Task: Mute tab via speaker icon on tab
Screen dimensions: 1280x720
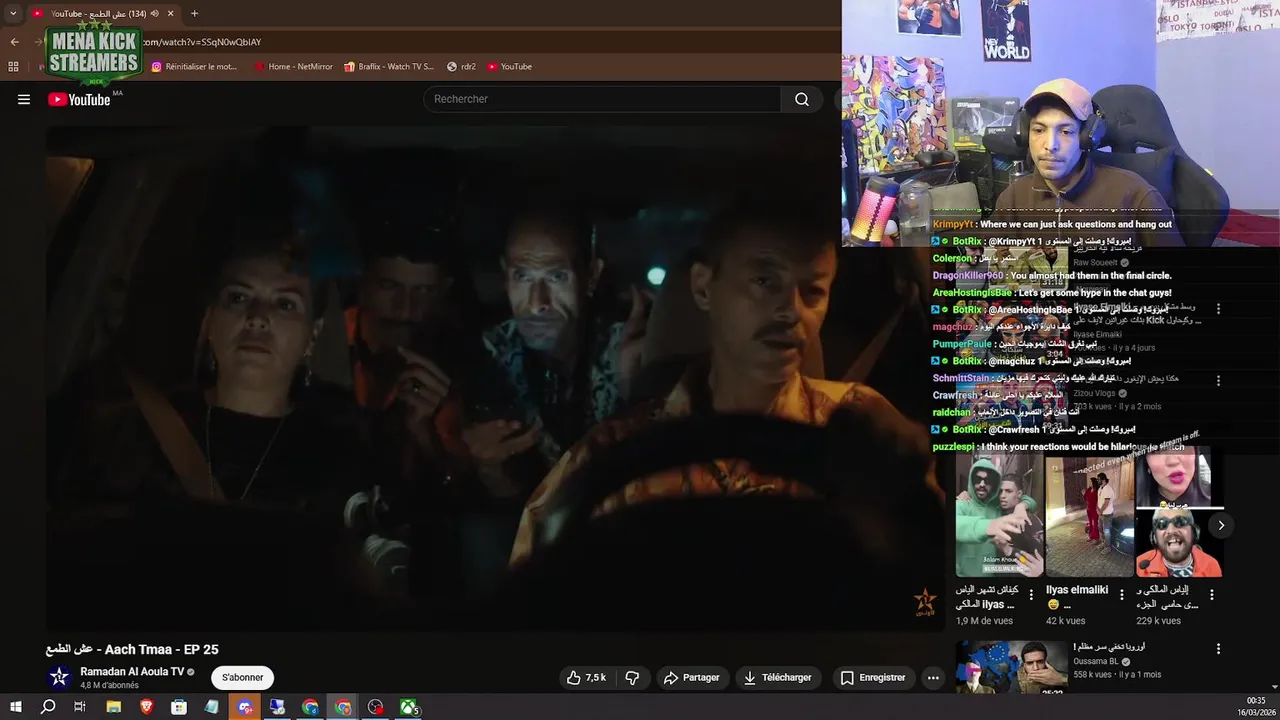Action: (x=155, y=14)
